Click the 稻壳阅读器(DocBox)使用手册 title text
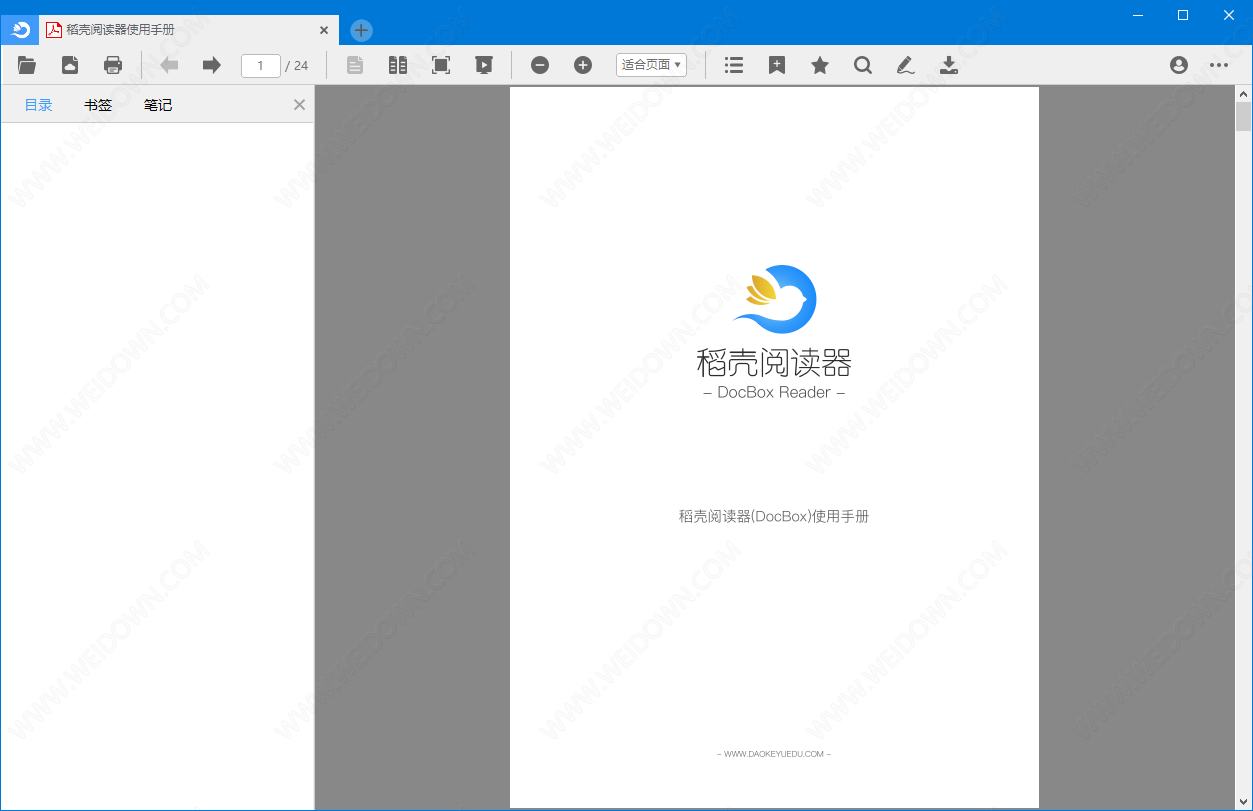Viewport: 1253px width, 811px height. pyautogui.click(x=774, y=516)
